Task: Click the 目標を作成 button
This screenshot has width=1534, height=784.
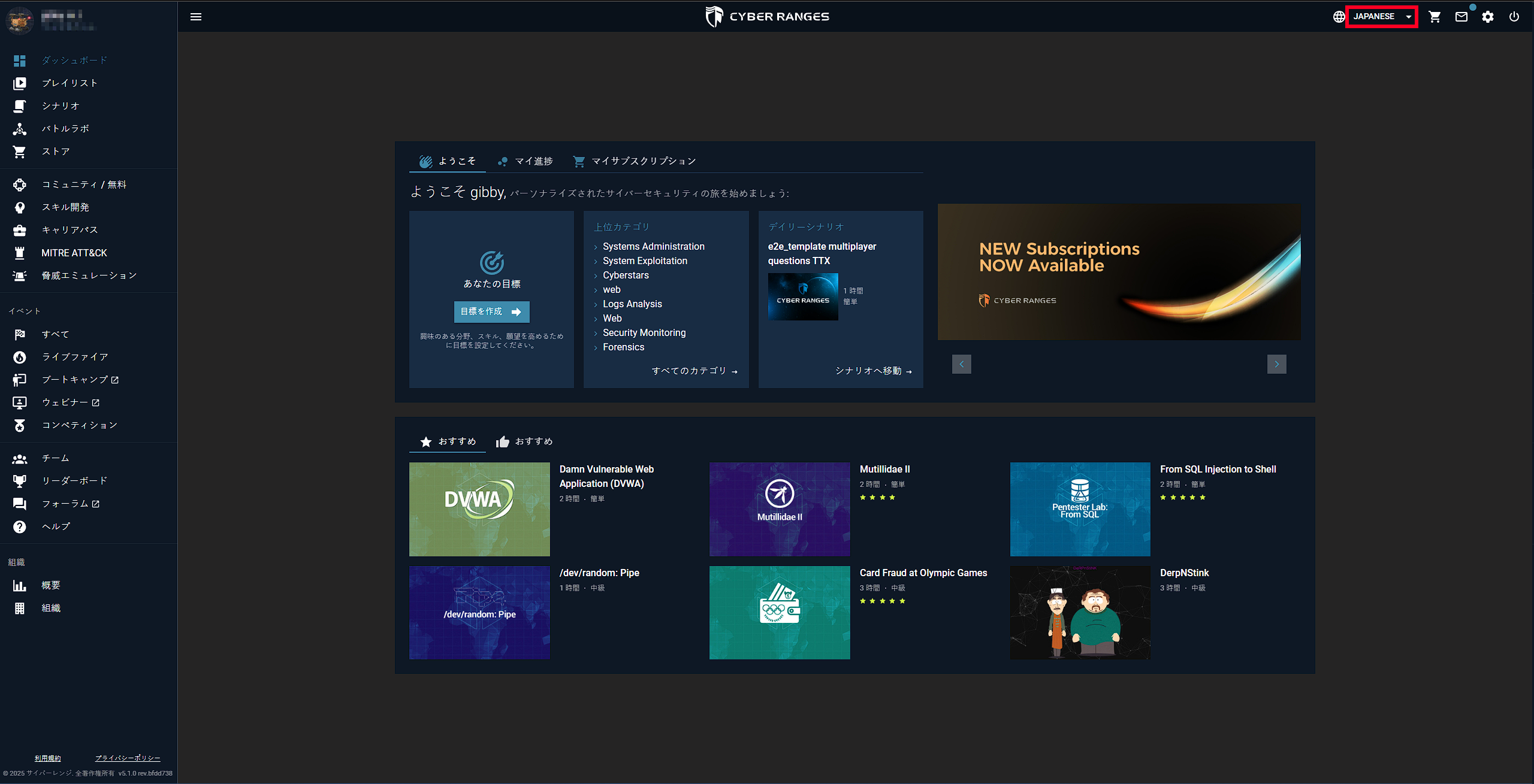Action: pyautogui.click(x=491, y=311)
